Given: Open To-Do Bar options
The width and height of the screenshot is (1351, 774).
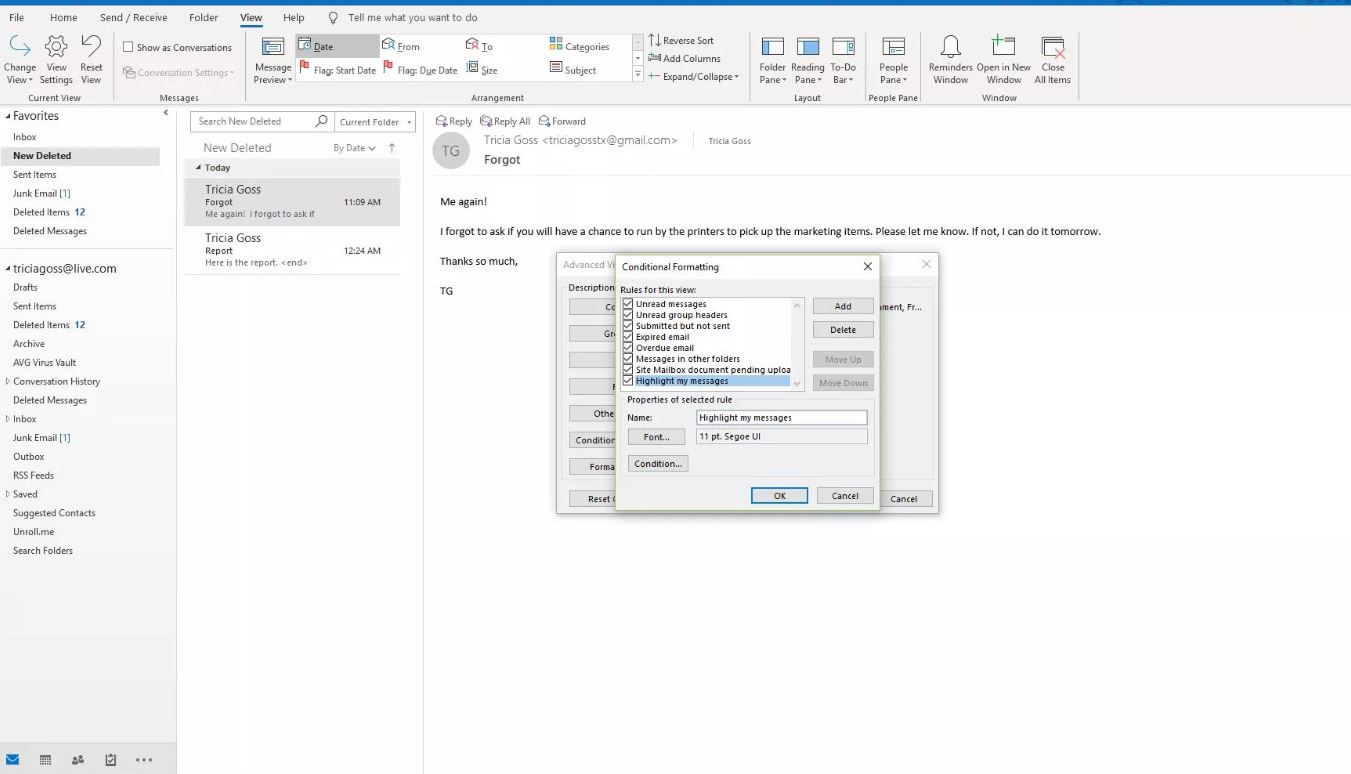Looking at the screenshot, I should point(843,59).
